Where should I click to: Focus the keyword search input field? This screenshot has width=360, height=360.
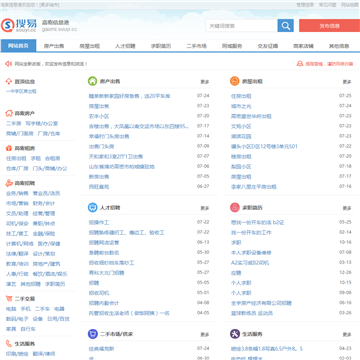point(241,26)
